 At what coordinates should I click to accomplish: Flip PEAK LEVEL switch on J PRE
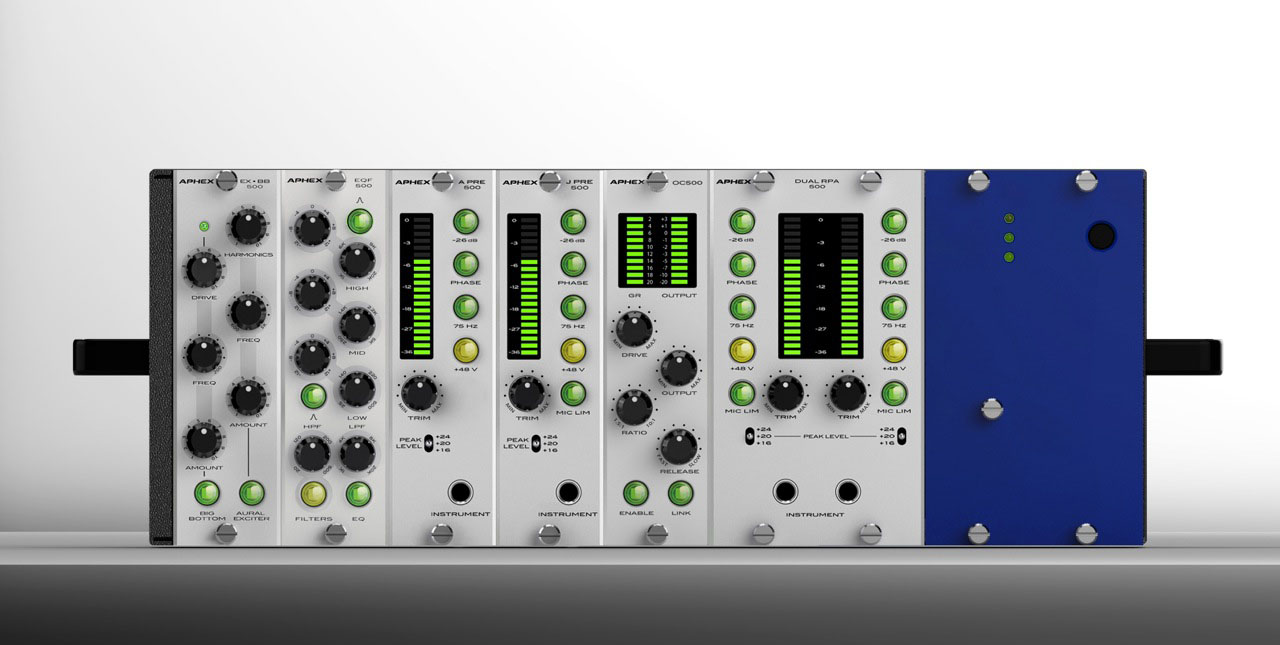[535, 441]
